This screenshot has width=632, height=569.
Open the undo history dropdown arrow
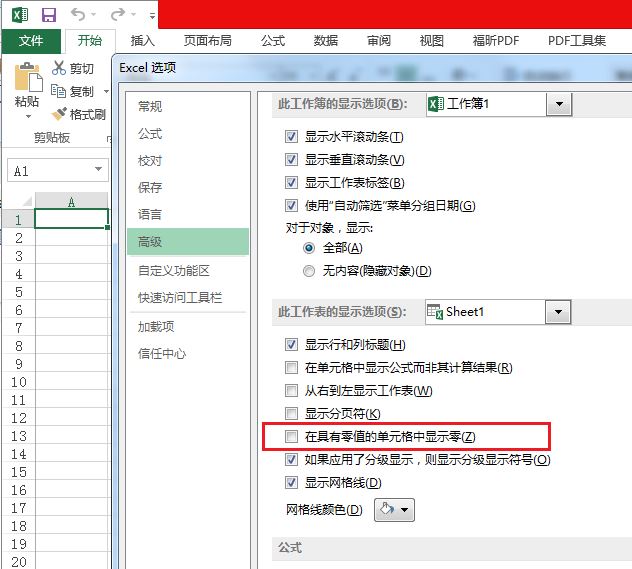click(x=94, y=15)
